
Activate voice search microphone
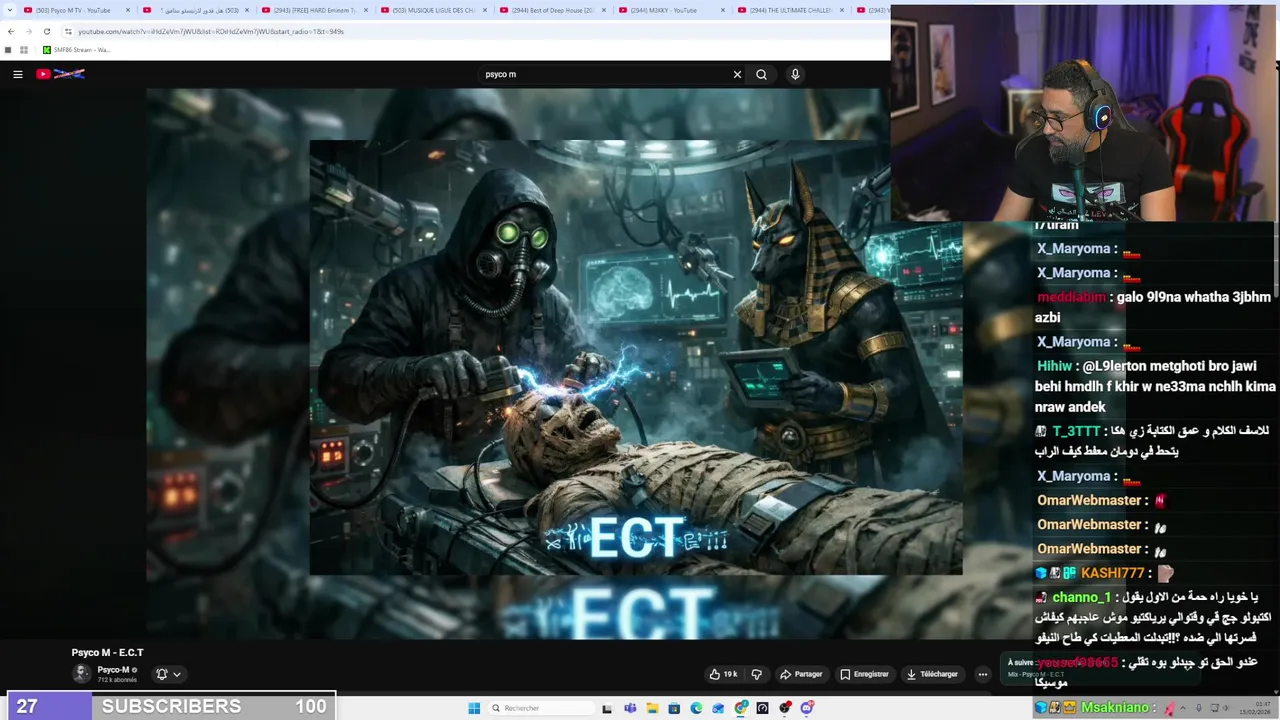tap(795, 74)
